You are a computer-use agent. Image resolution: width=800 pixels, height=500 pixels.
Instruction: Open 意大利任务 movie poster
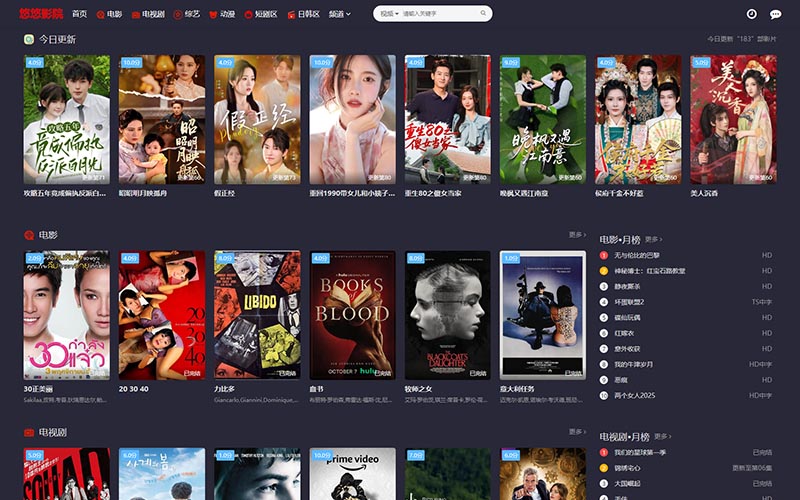543,315
